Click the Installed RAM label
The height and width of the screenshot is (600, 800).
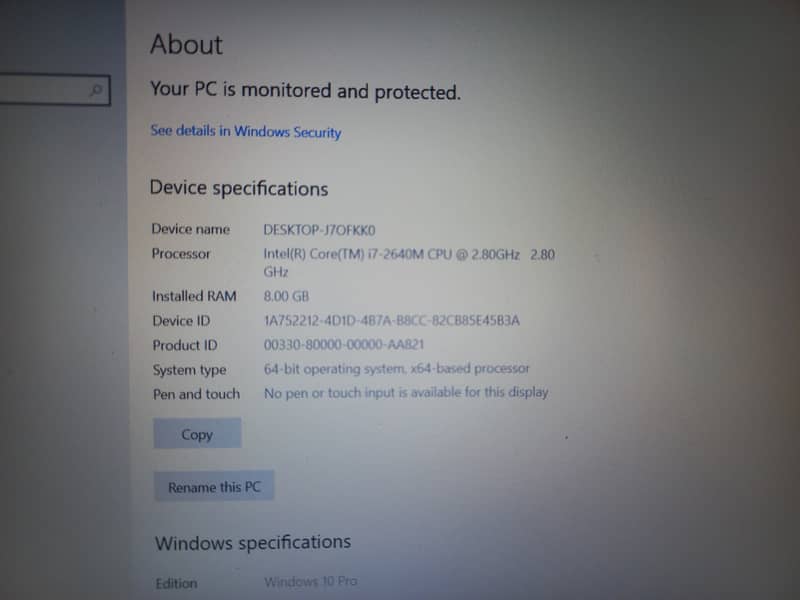[194, 296]
